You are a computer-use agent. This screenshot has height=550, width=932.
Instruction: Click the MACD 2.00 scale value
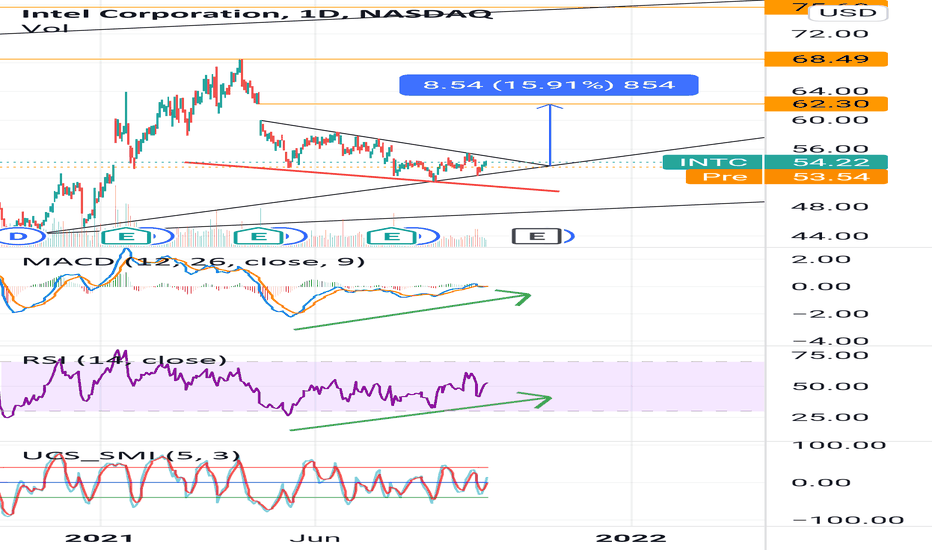tap(830, 259)
